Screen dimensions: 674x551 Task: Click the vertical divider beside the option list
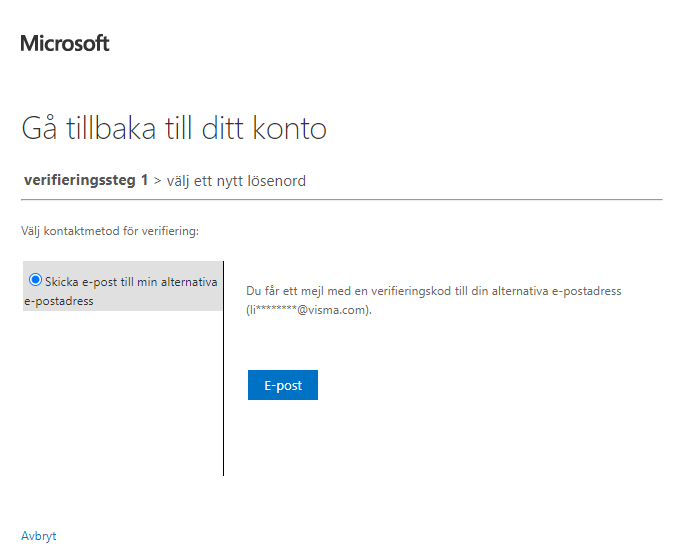pos(224,368)
